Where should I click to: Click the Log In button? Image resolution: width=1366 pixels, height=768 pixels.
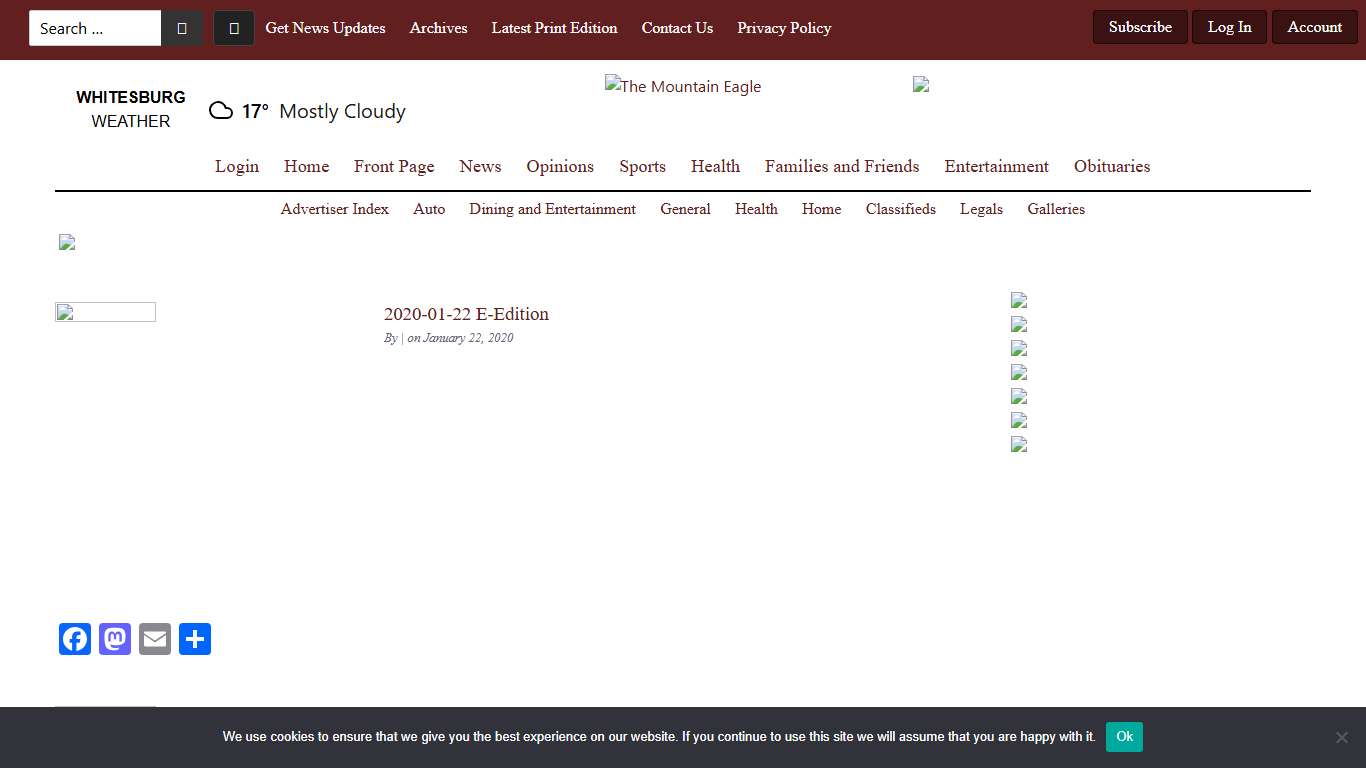[x=1229, y=27]
